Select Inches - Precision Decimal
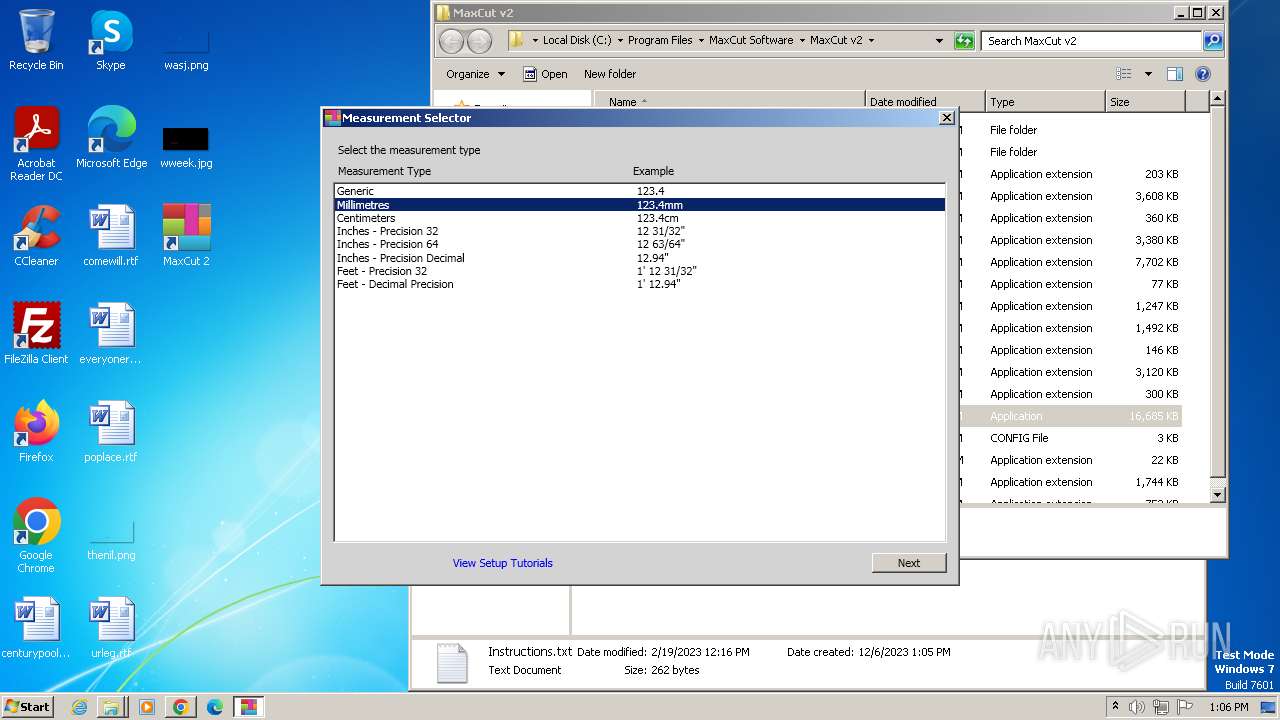Screen dimensions: 1280x720 click(640, 258)
